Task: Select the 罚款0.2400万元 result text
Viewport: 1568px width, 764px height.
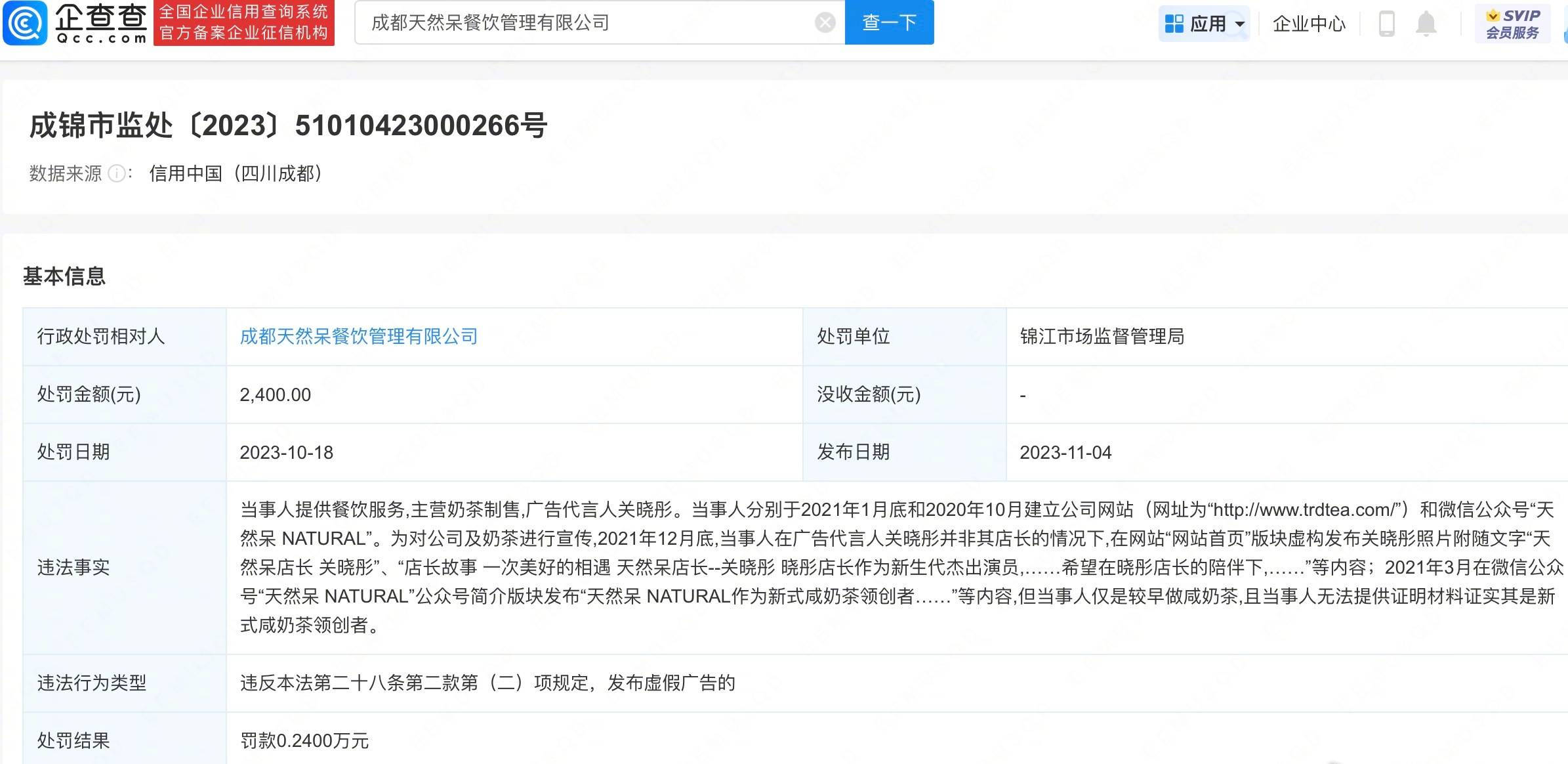Action: [x=304, y=740]
